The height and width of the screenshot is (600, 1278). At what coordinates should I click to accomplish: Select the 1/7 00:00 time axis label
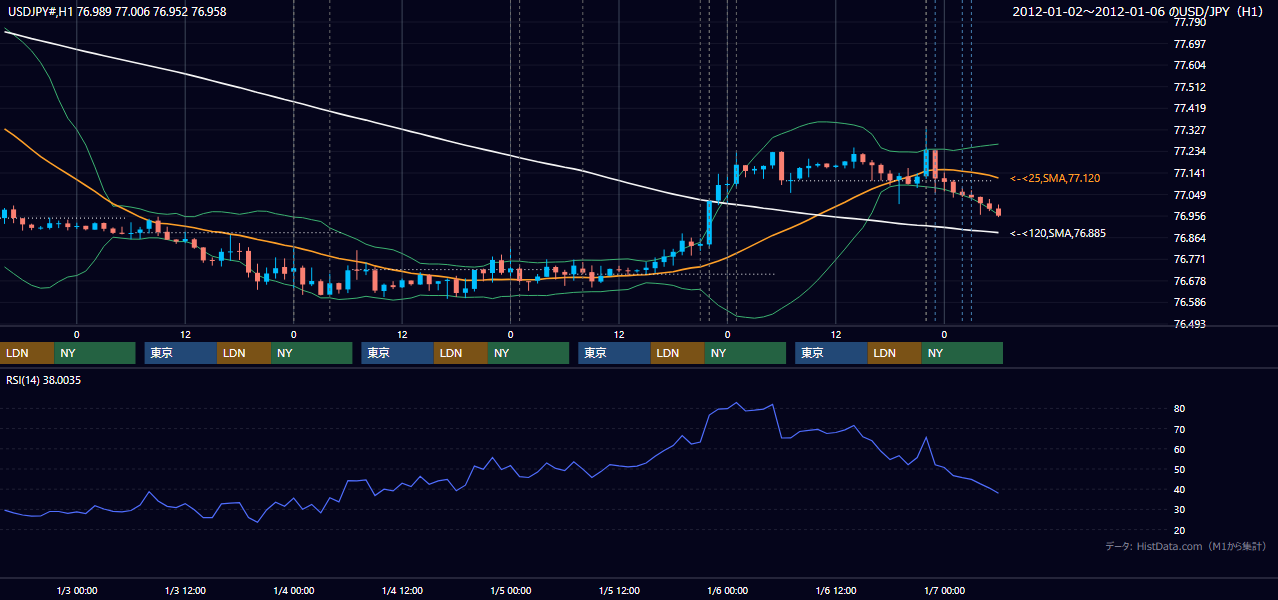945,591
